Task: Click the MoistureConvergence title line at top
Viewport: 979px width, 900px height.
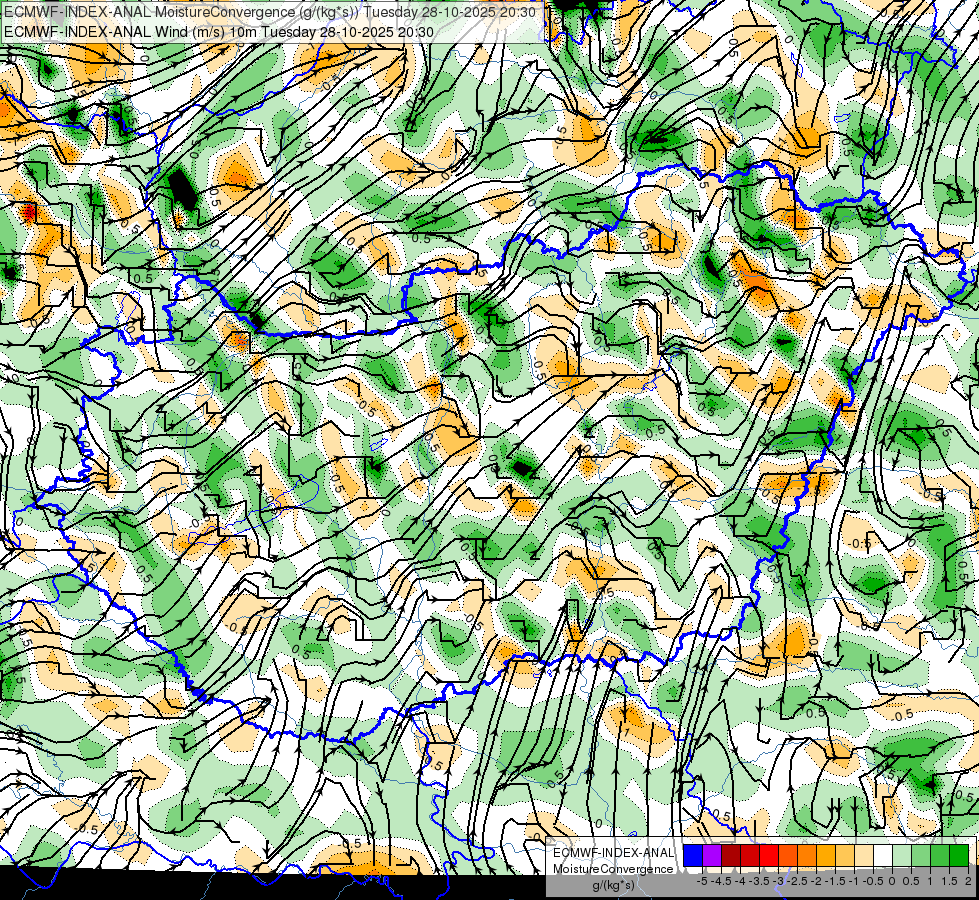Action: coord(270,12)
